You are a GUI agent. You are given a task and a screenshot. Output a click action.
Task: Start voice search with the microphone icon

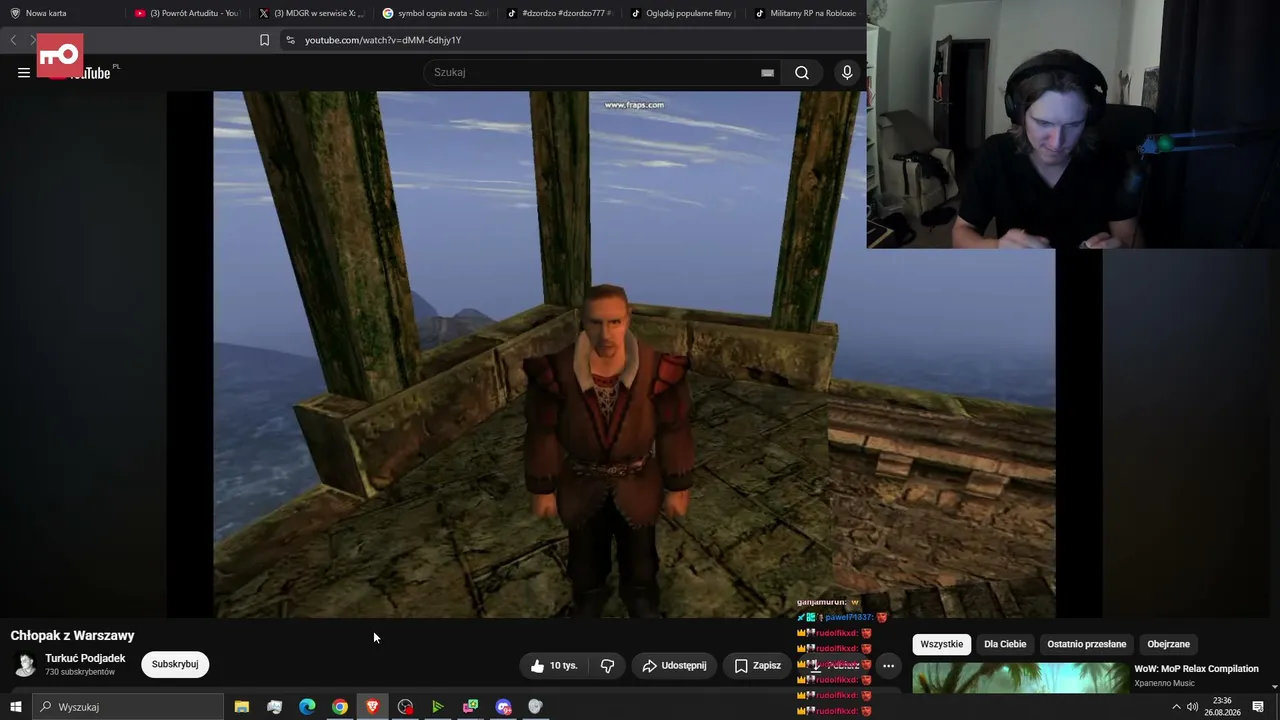coord(847,72)
